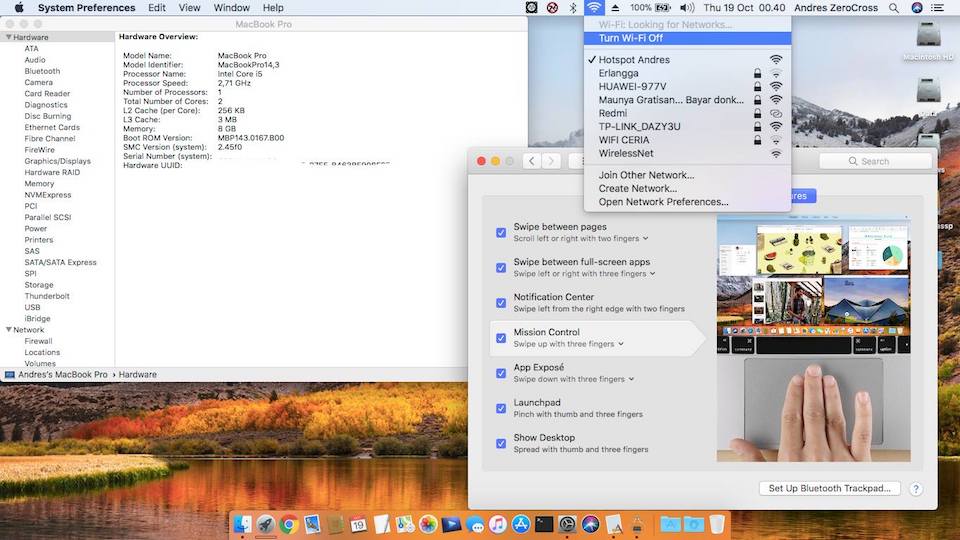Open the Window menu in the menu bar
960x540 pixels.
point(231,8)
